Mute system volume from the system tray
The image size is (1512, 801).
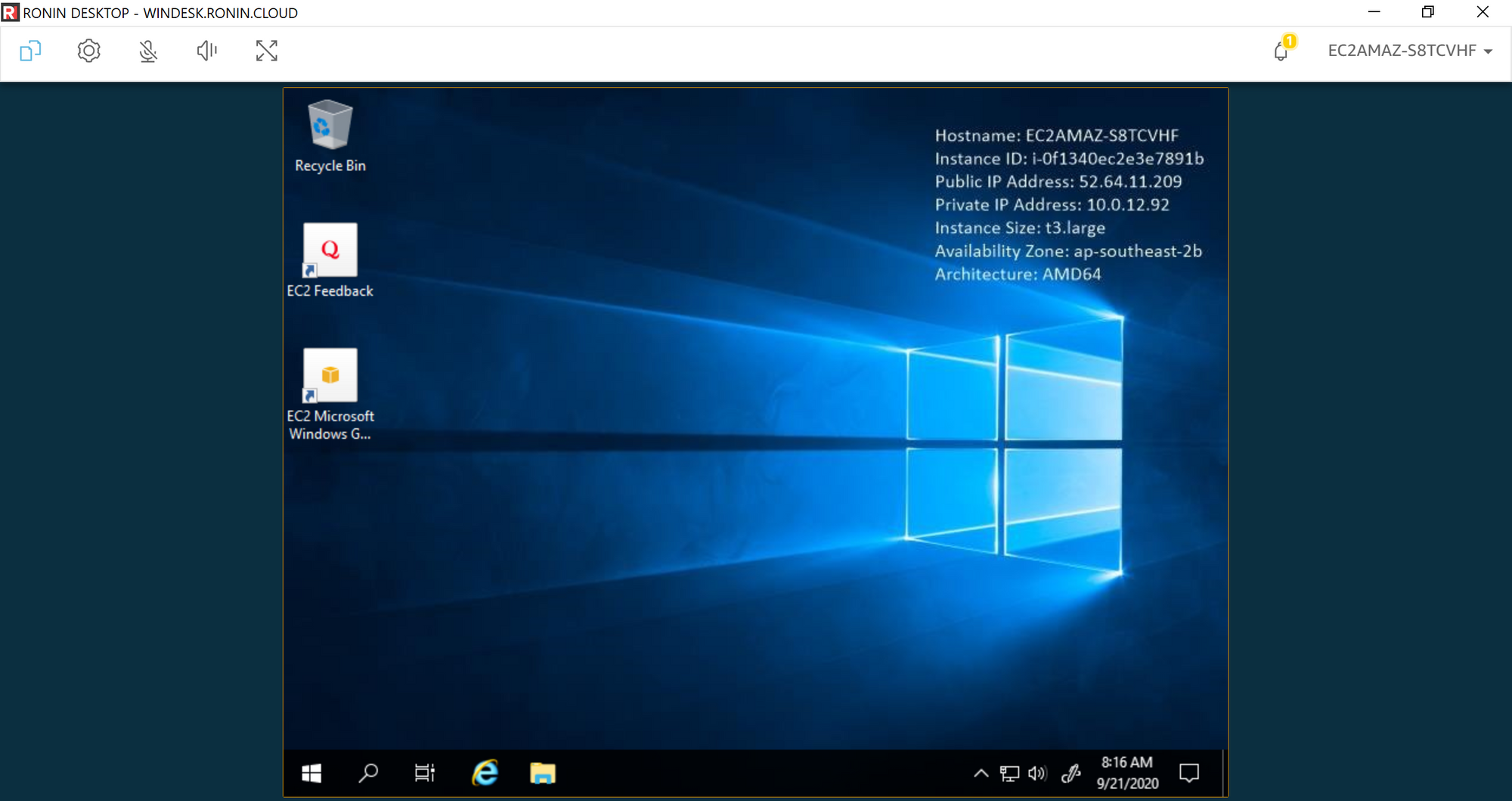point(1036,773)
